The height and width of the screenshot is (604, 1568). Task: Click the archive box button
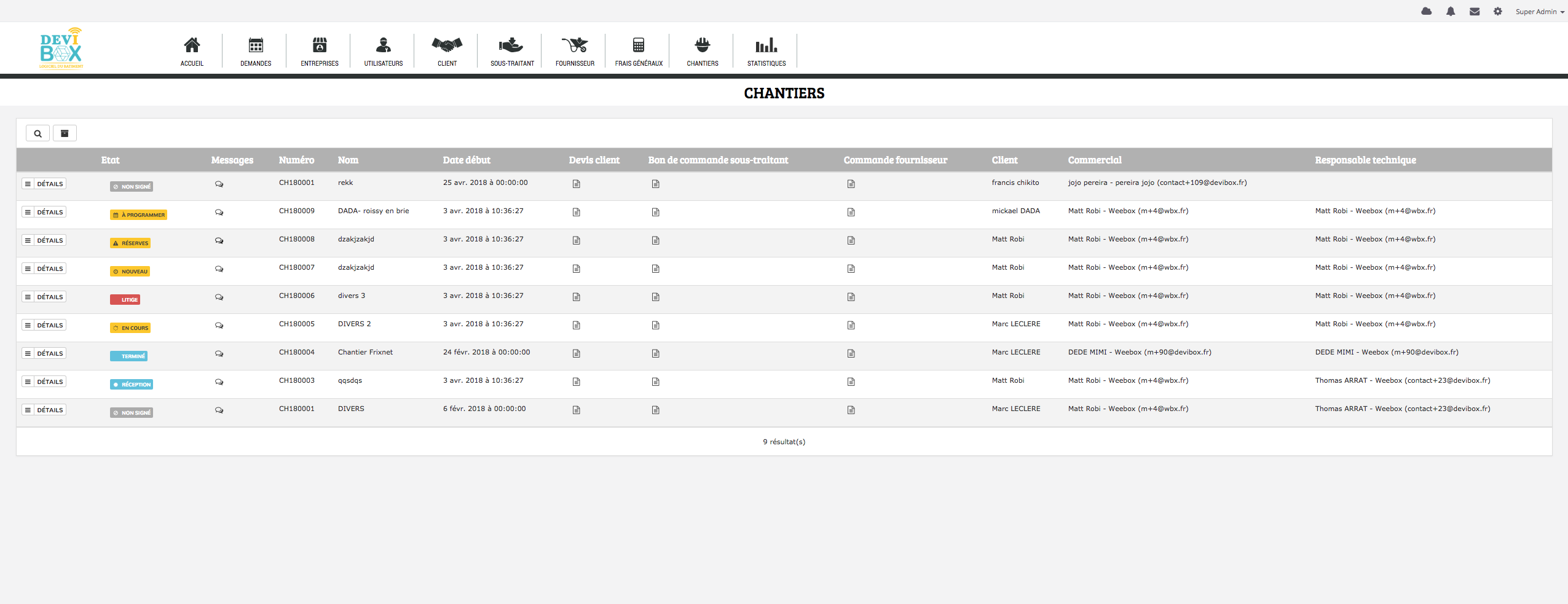65,133
